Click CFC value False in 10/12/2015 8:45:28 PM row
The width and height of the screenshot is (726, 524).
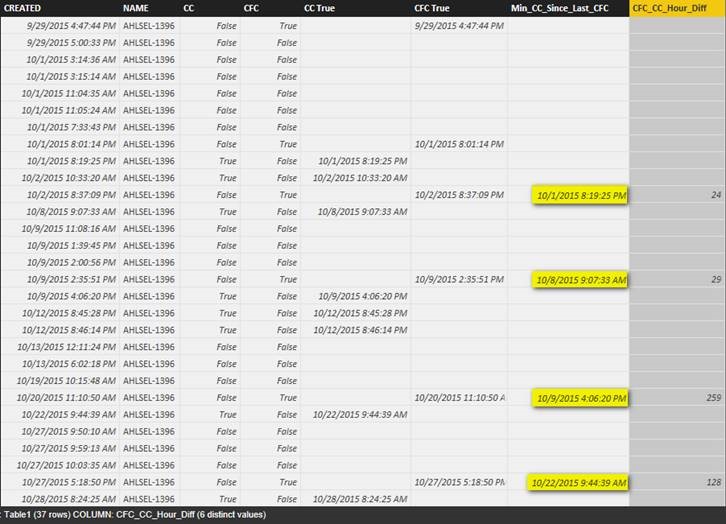pos(287,313)
